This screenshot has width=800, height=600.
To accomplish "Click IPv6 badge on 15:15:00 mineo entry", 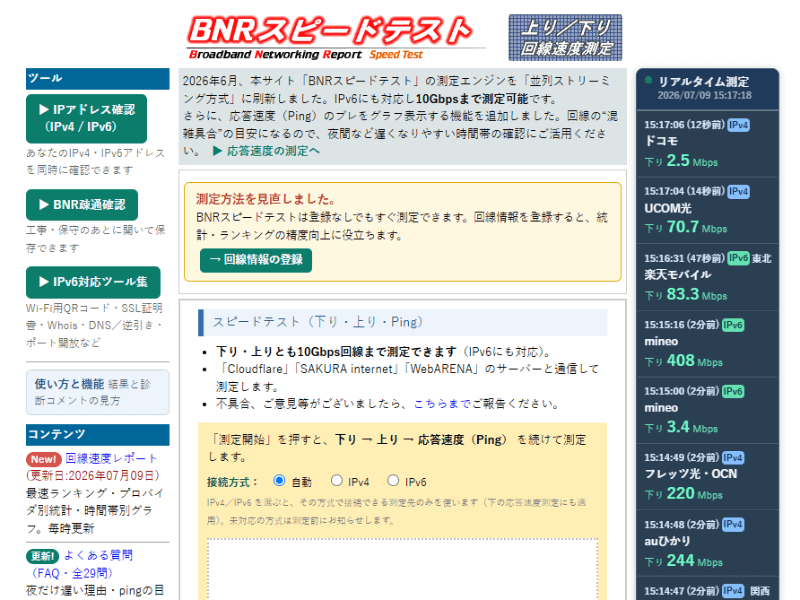I will (x=733, y=391).
